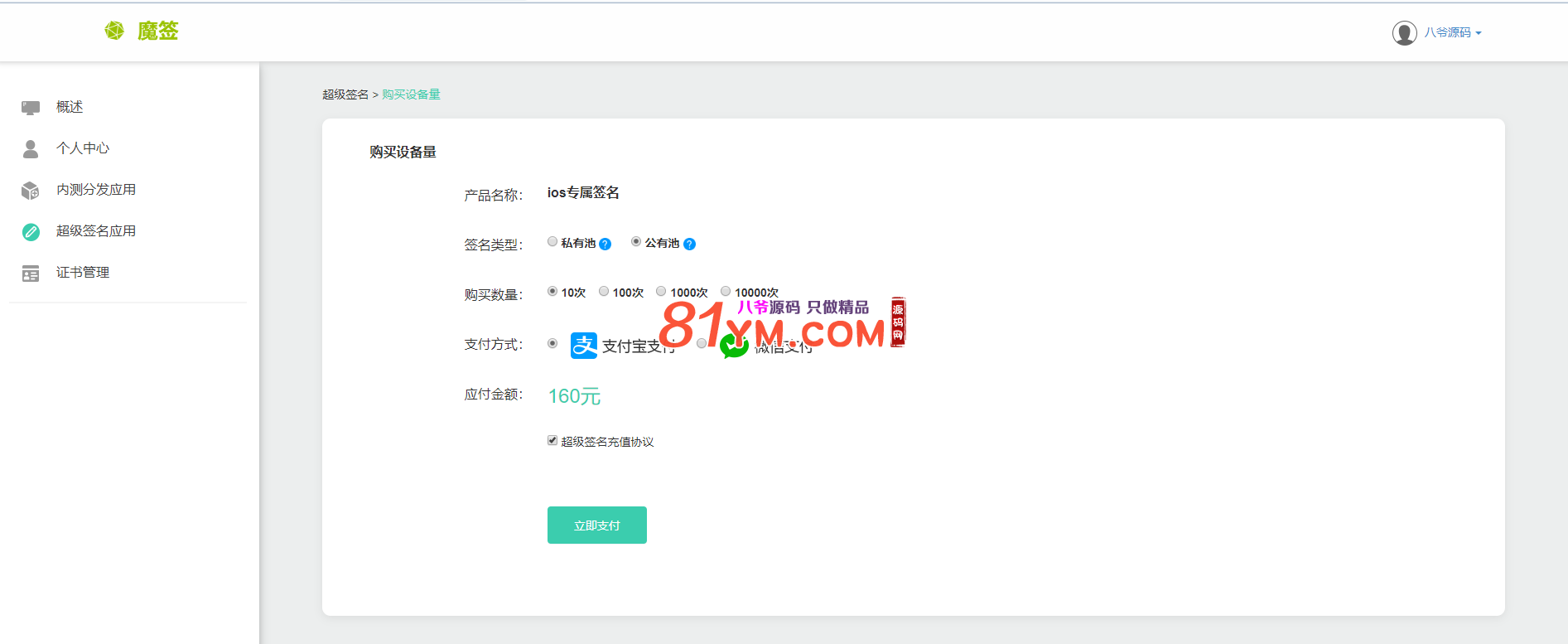Select the 公有池 radio button

[636, 242]
